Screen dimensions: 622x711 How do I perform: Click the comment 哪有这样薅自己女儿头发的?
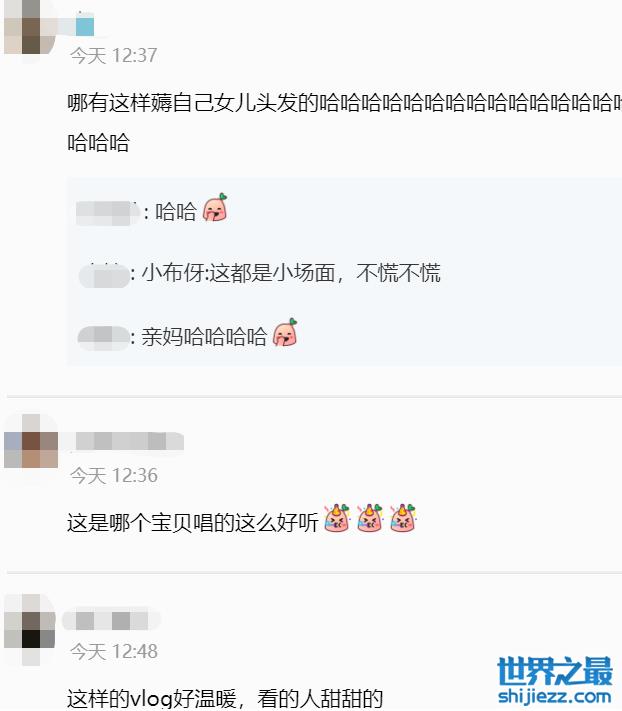(193, 103)
